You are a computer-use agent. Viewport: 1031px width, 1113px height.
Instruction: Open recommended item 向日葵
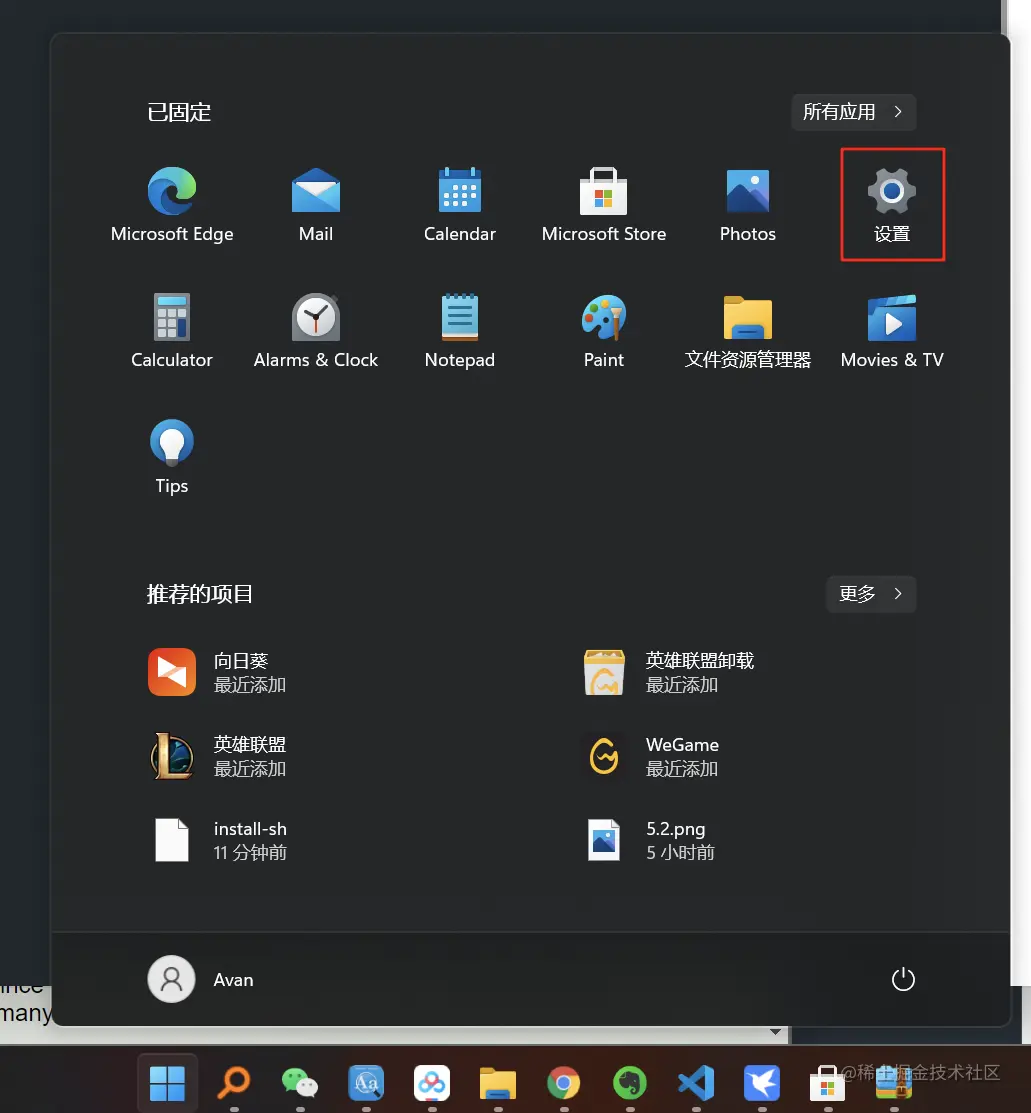point(217,672)
